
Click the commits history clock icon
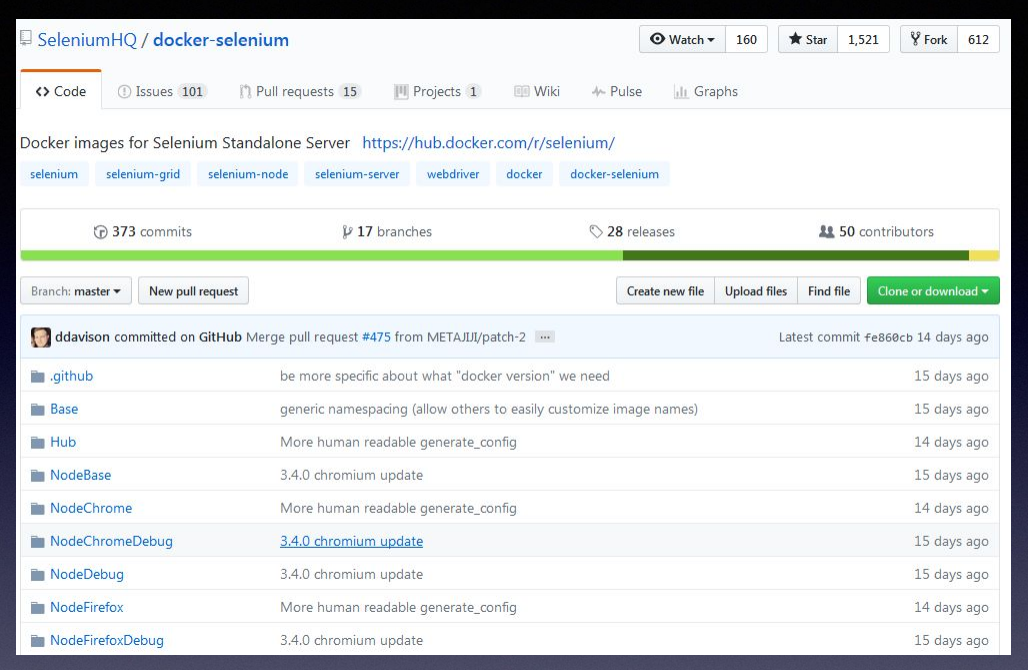[100, 231]
